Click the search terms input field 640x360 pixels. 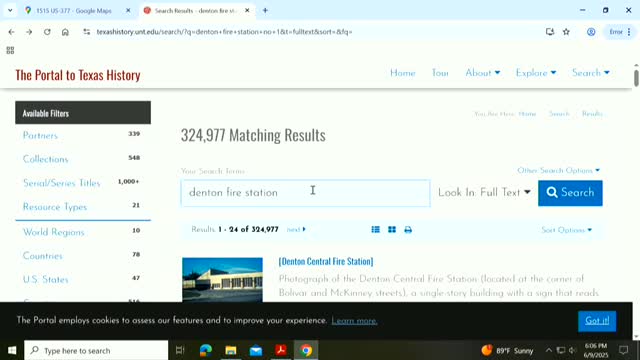[x=305, y=193]
